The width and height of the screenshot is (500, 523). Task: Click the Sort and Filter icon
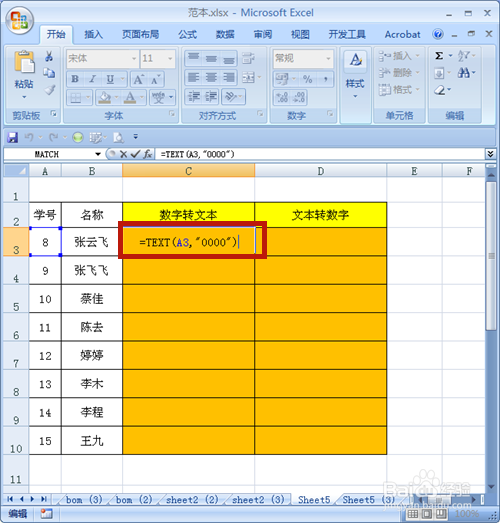coord(463,56)
